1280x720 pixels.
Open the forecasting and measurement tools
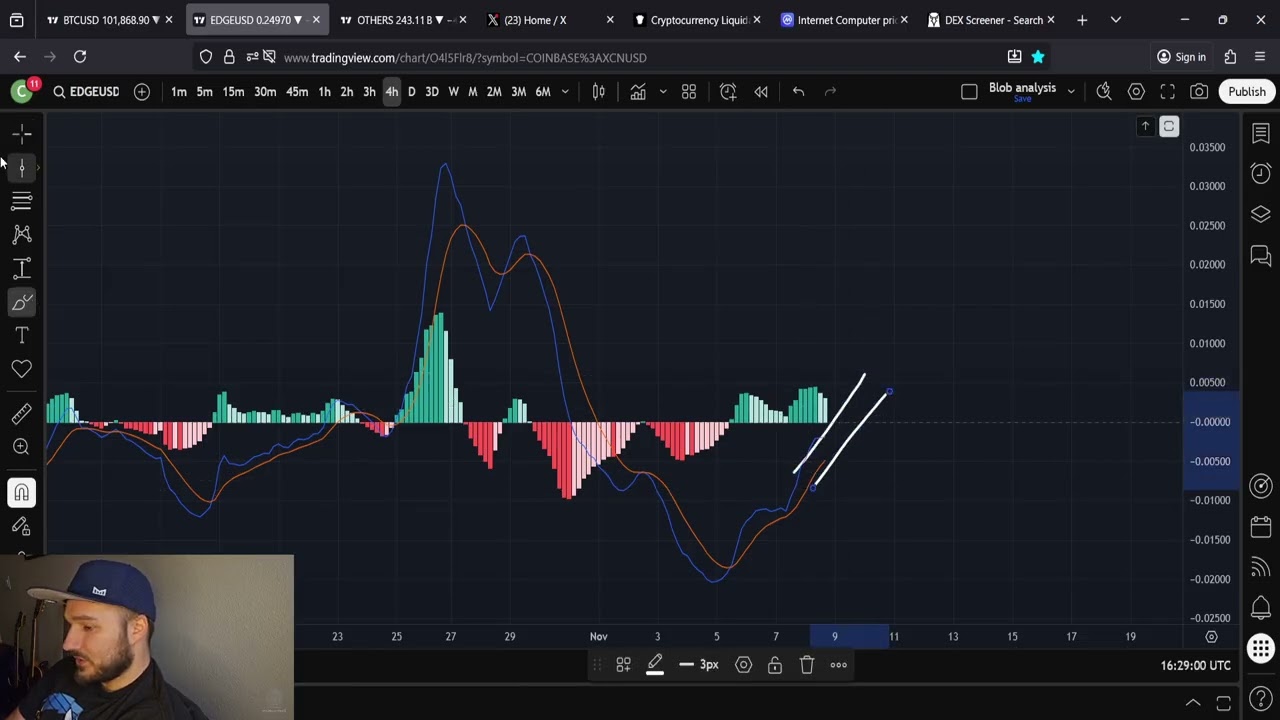22,268
